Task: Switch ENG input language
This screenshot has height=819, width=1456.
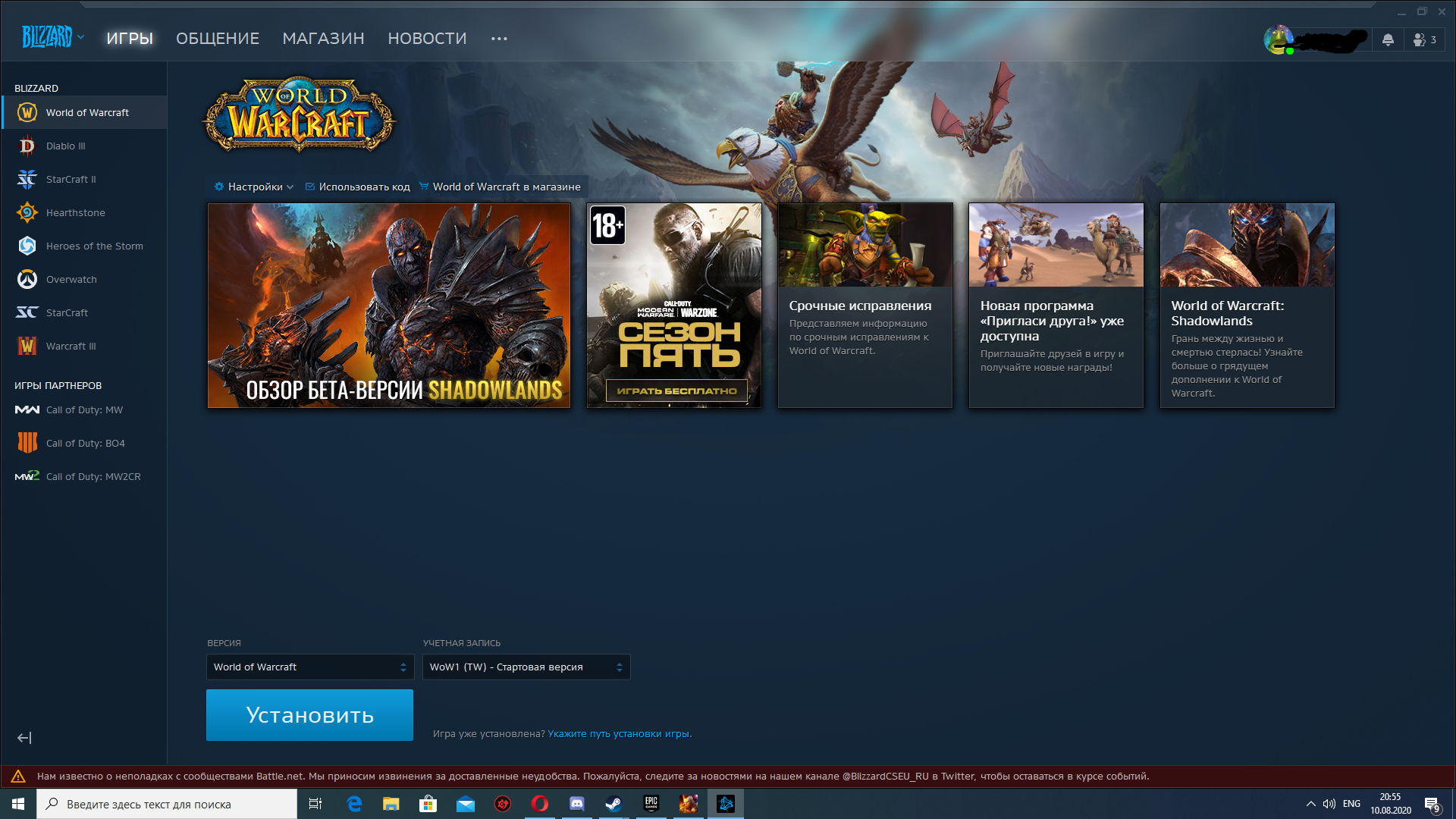Action: click(1351, 804)
